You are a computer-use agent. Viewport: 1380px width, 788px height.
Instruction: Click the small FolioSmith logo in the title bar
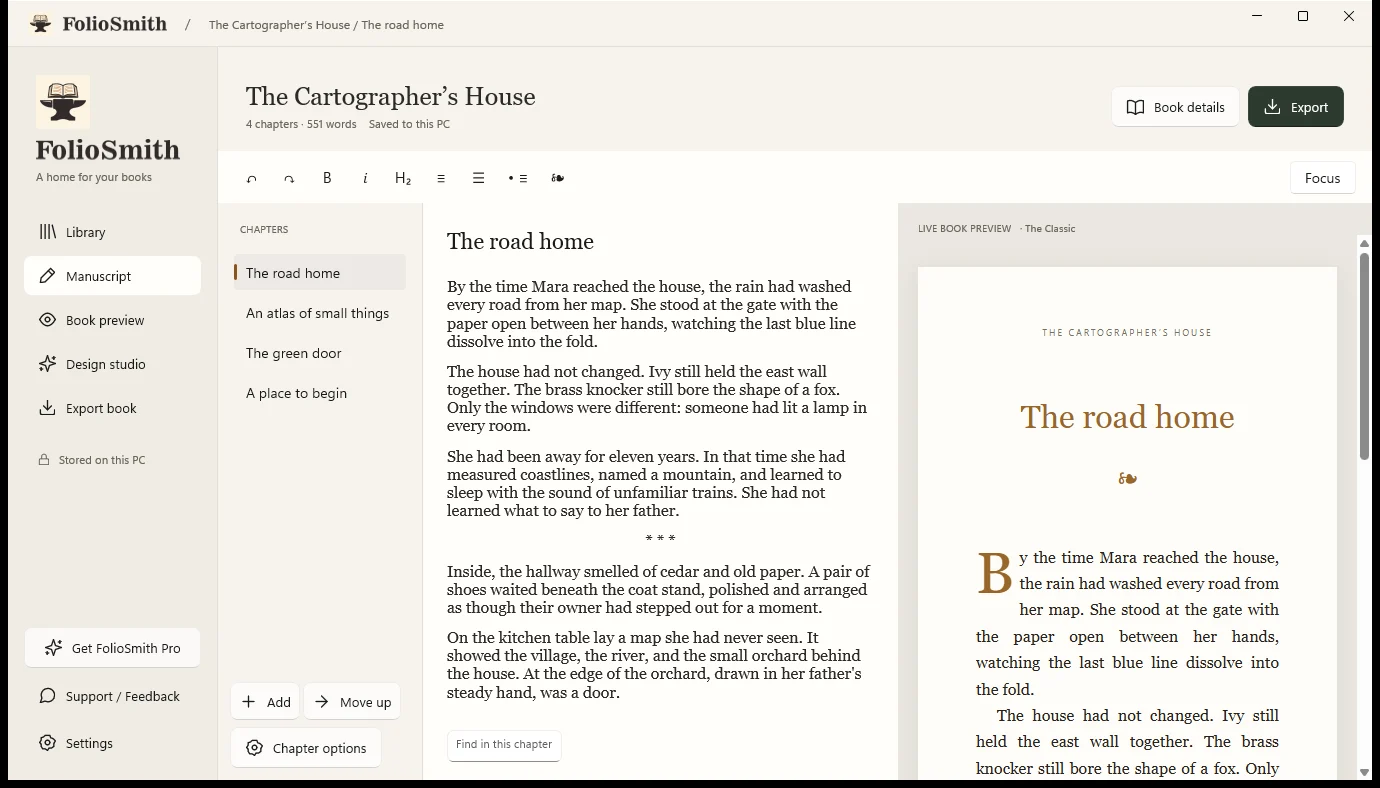point(40,24)
